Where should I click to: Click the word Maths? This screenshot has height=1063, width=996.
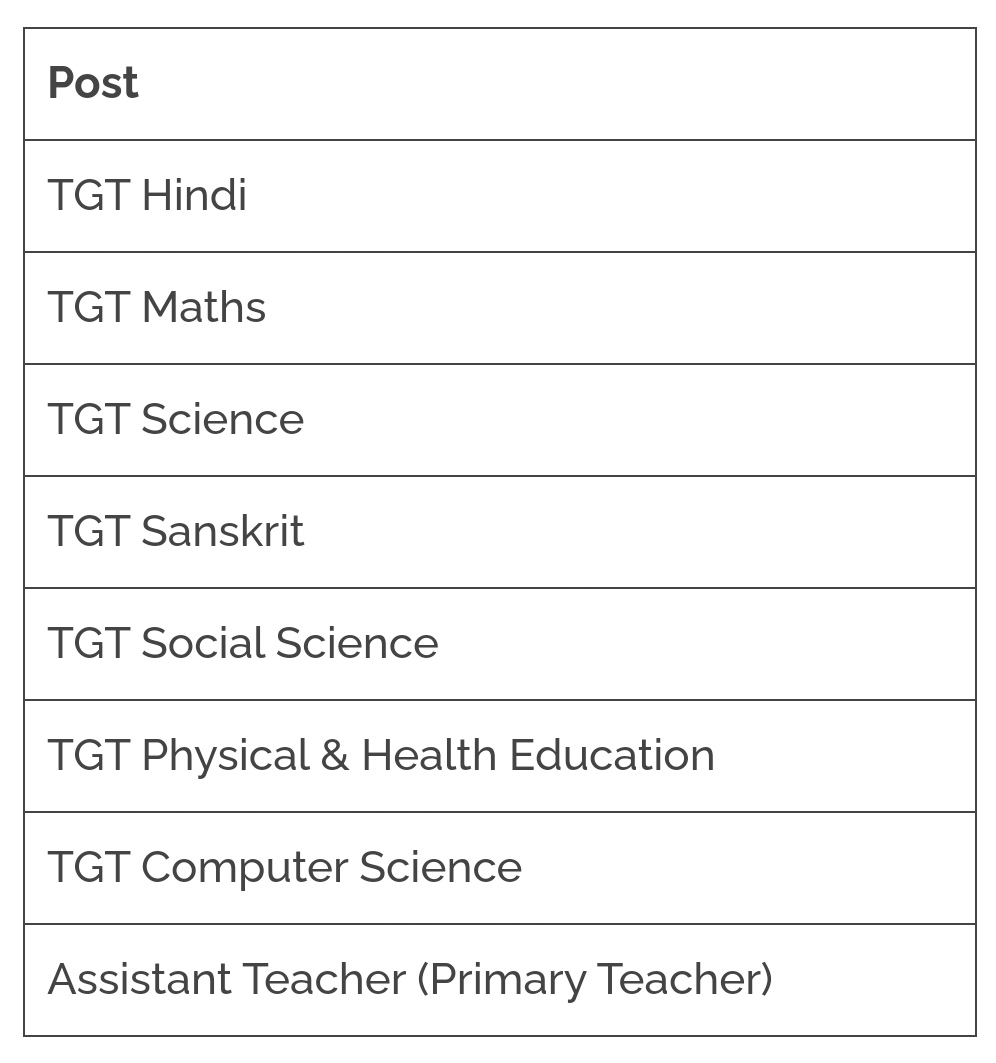pos(204,307)
